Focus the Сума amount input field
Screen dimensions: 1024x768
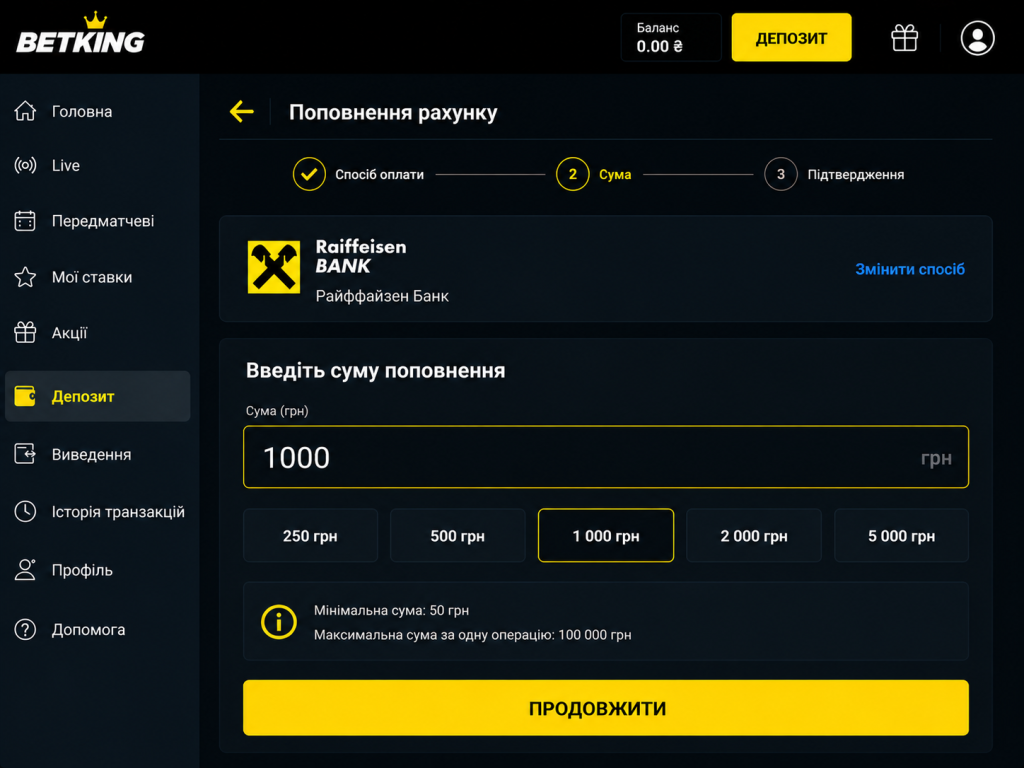point(605,457)
